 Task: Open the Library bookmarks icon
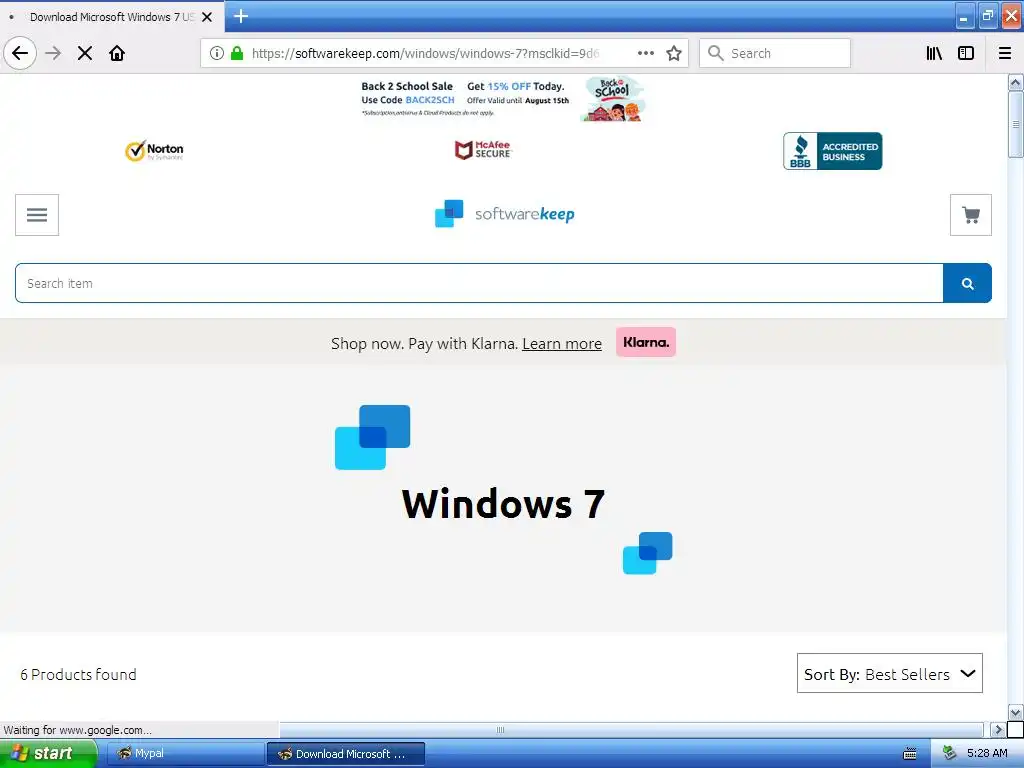point(934,54)
